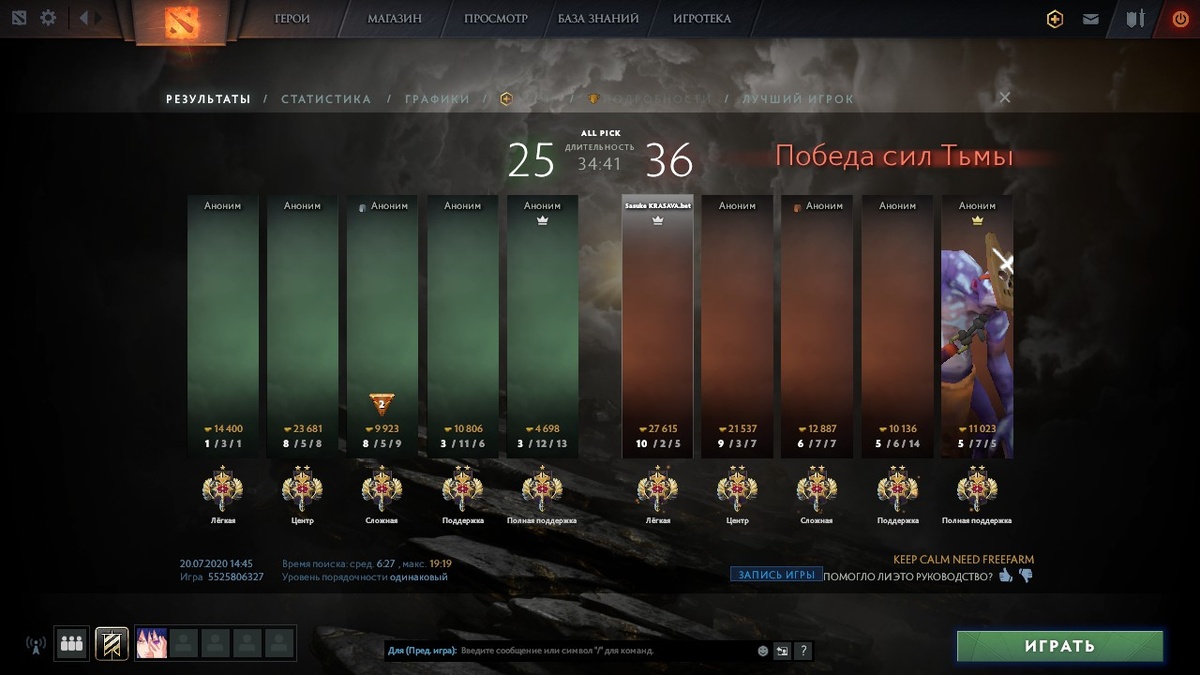Image resolution: width=1200 pixels, height=675 pixels.
Task: Click your anime avatar in party bar
Action: 151,643
